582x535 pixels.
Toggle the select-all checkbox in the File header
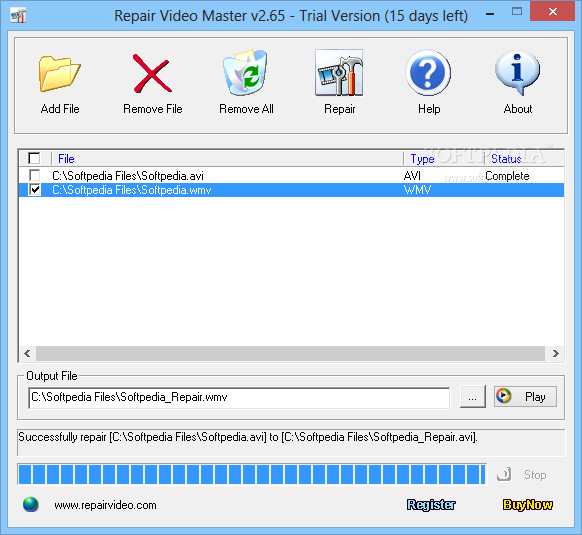pyautogui.click(x=34, y=159)
